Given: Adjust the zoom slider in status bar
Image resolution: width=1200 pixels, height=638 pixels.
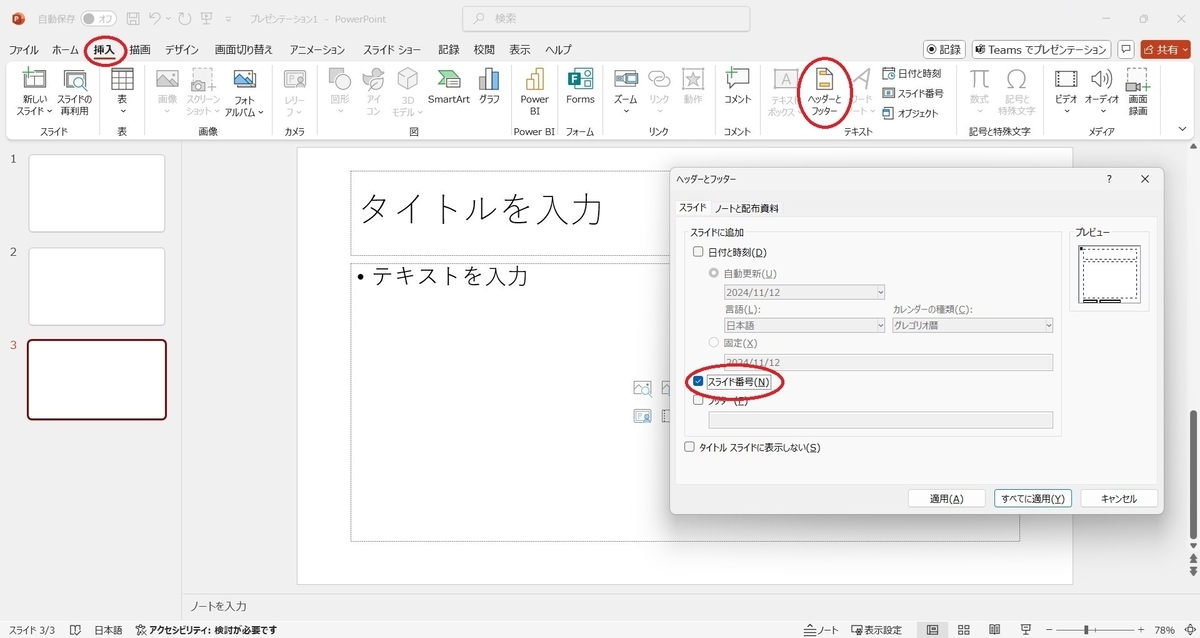Looking at the screenshot, I should pos(1086,630).
